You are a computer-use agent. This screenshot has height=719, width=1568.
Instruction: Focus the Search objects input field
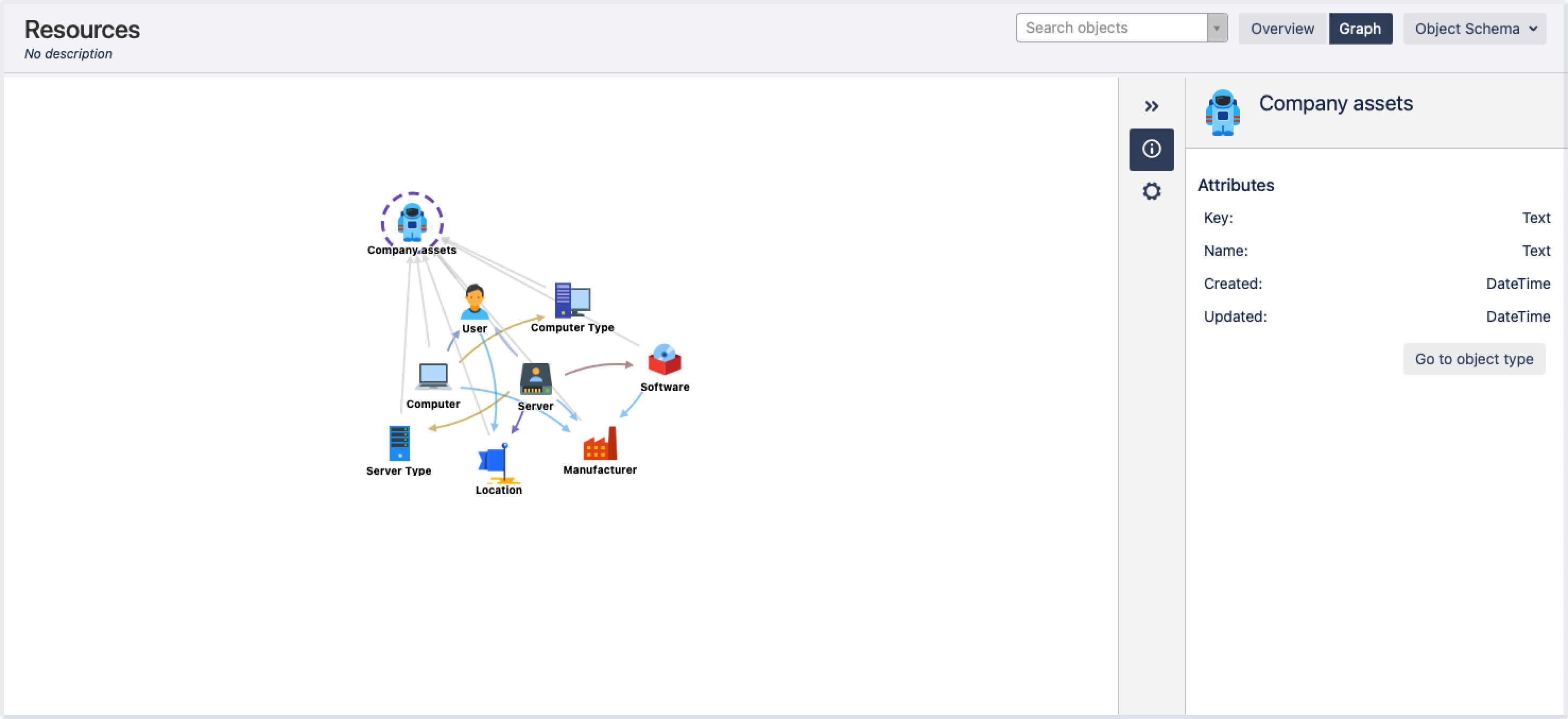[1112, 28]
